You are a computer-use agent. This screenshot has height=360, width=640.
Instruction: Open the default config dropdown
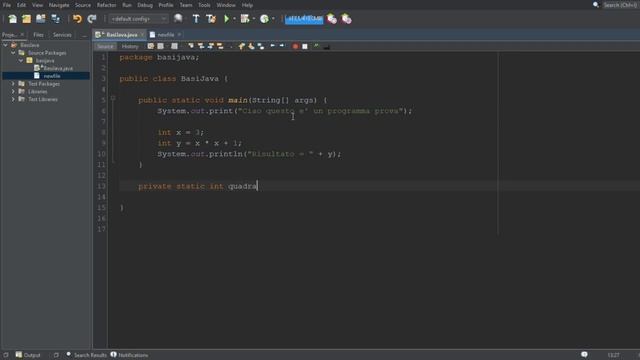click(138, 19)
